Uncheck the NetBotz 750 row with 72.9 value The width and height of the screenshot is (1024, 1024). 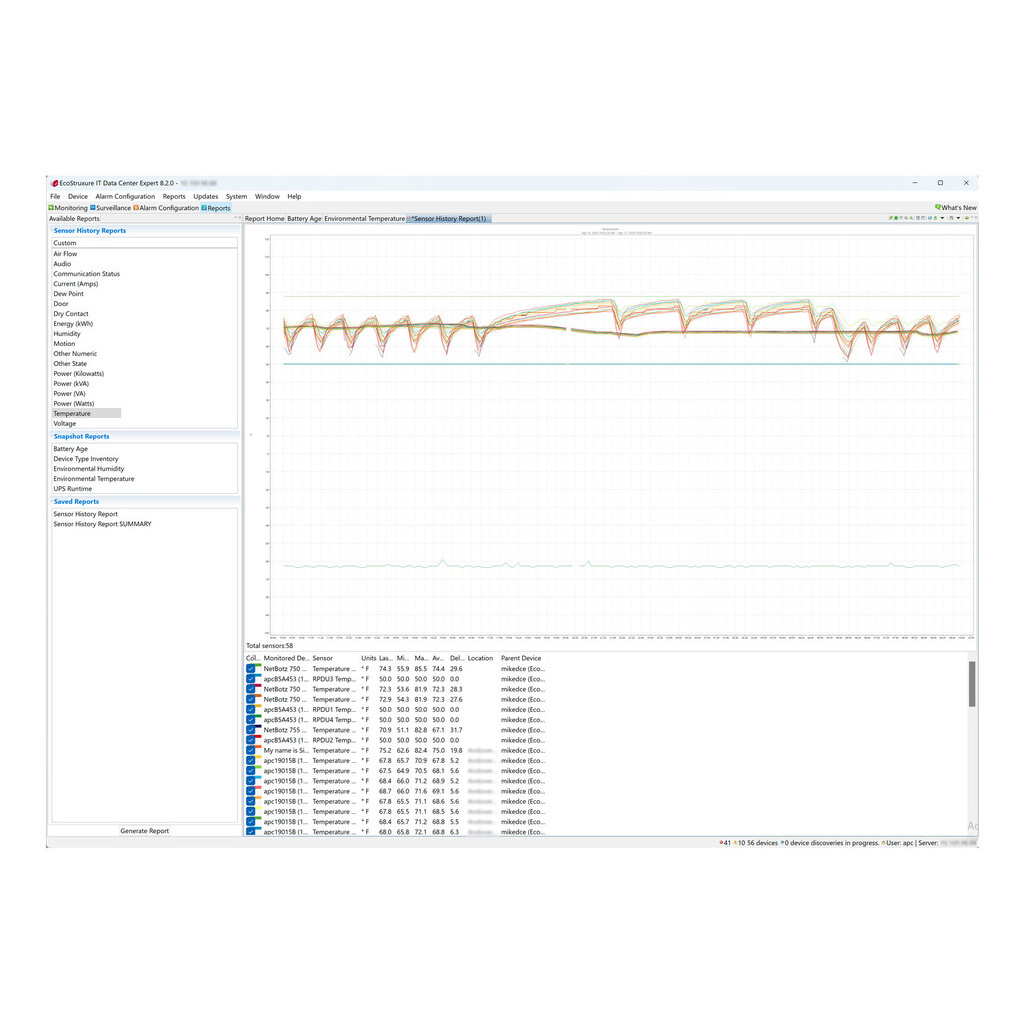point(251,699)
